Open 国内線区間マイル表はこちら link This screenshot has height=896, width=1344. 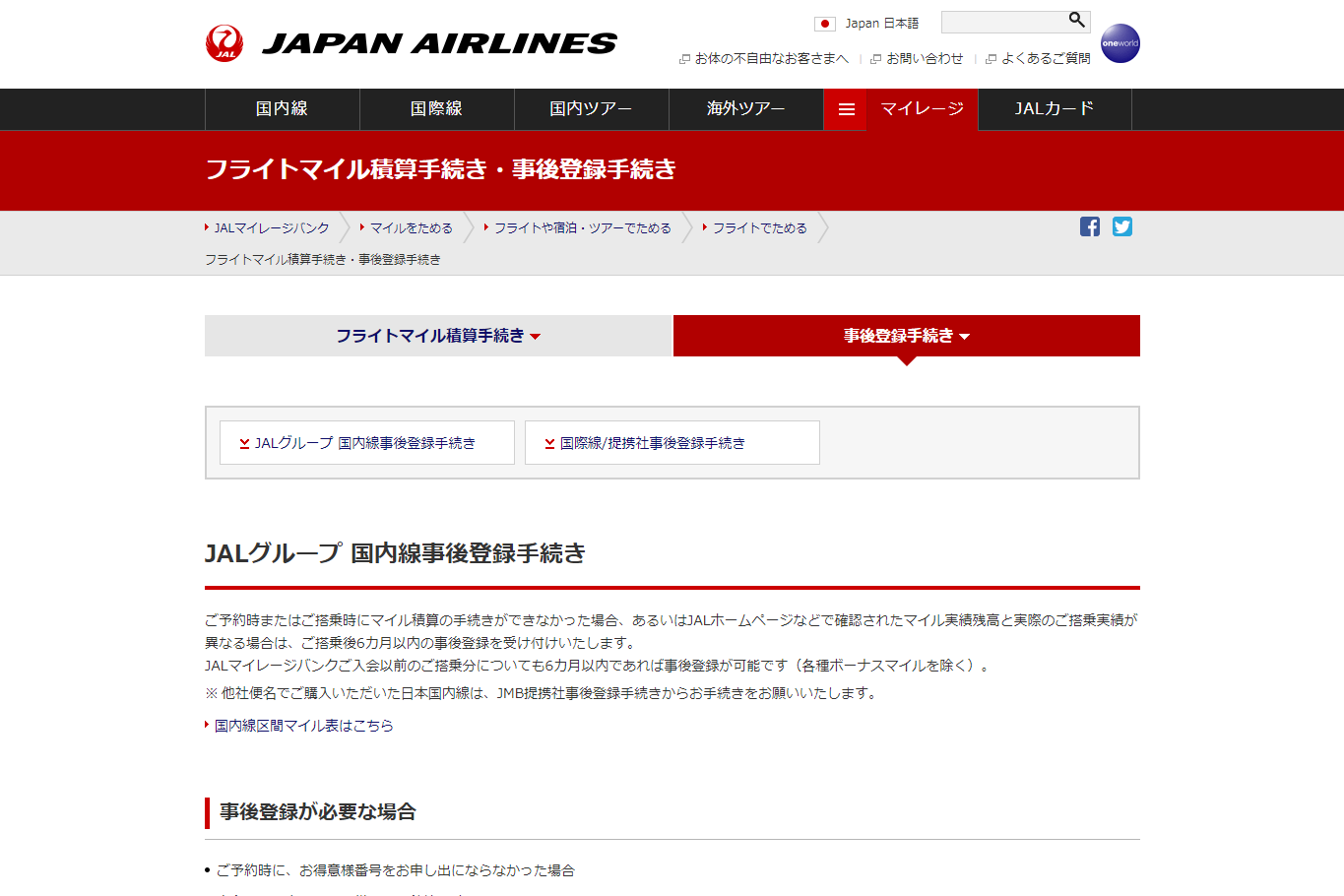[303, 726]
